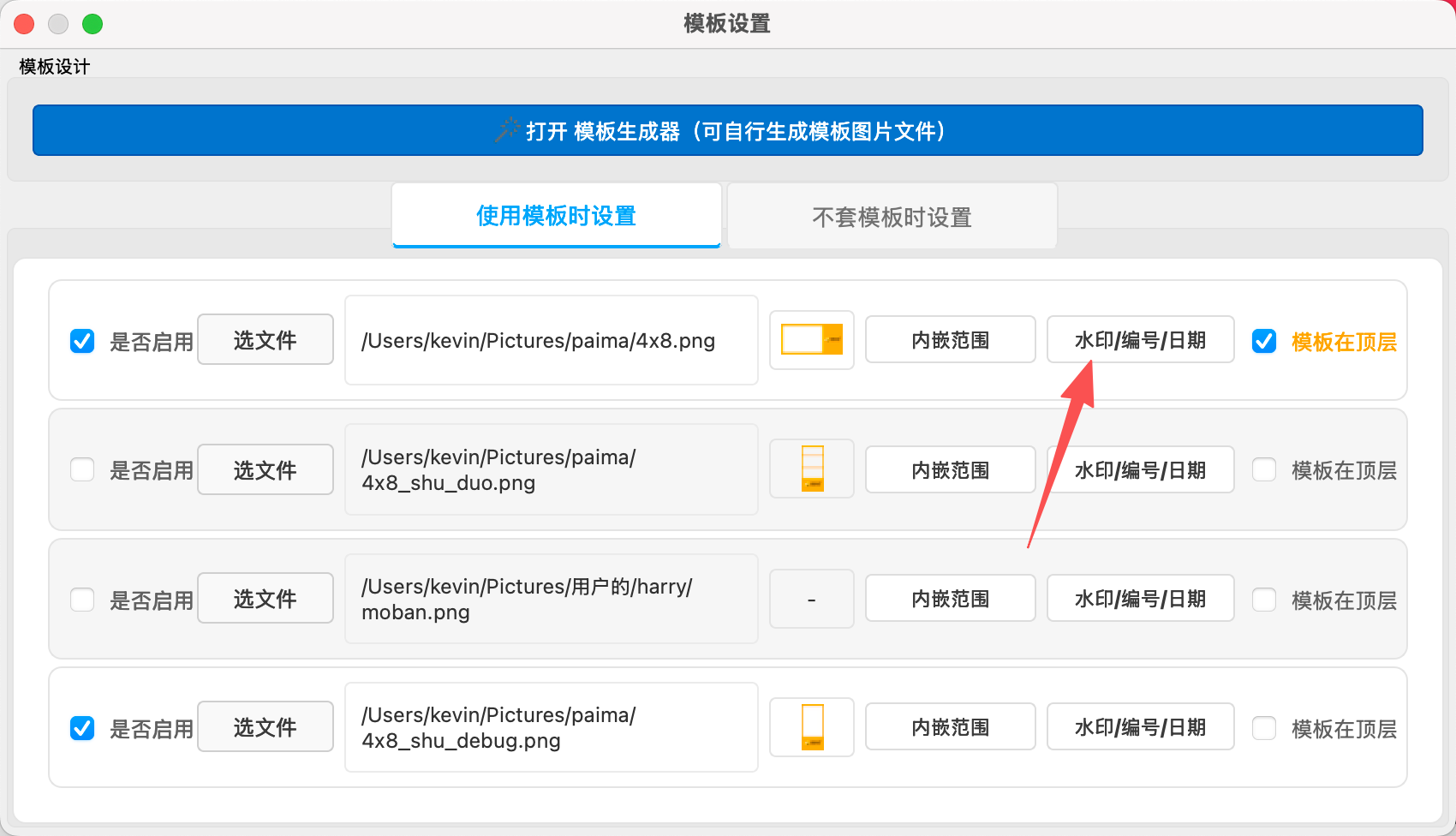Image resolution: width=1456 pixels, height=836 pixels.
Task: Click 选文件 in the first row
Action: [265, 339]
